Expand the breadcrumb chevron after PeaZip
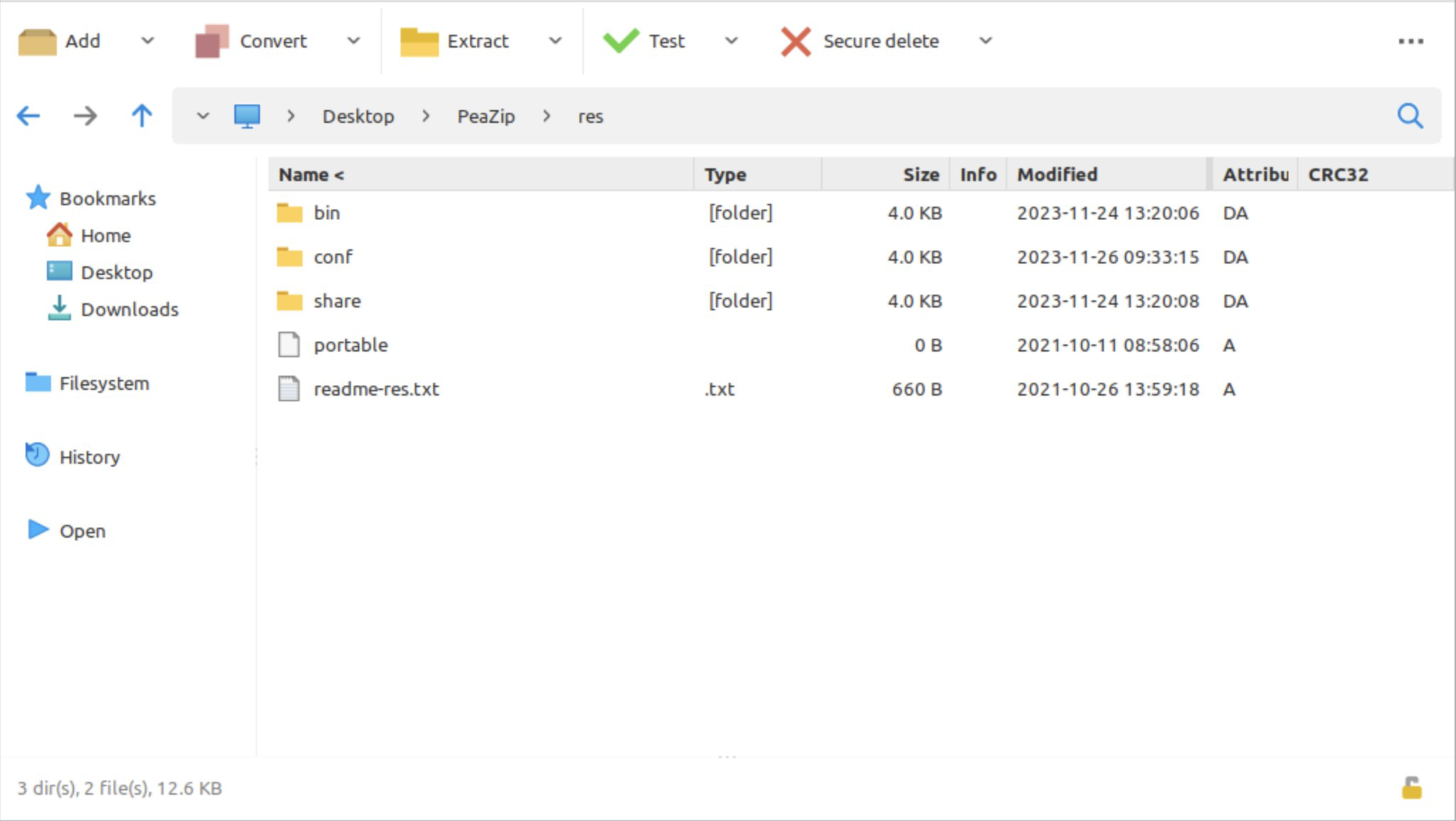 tap(546, 116)
